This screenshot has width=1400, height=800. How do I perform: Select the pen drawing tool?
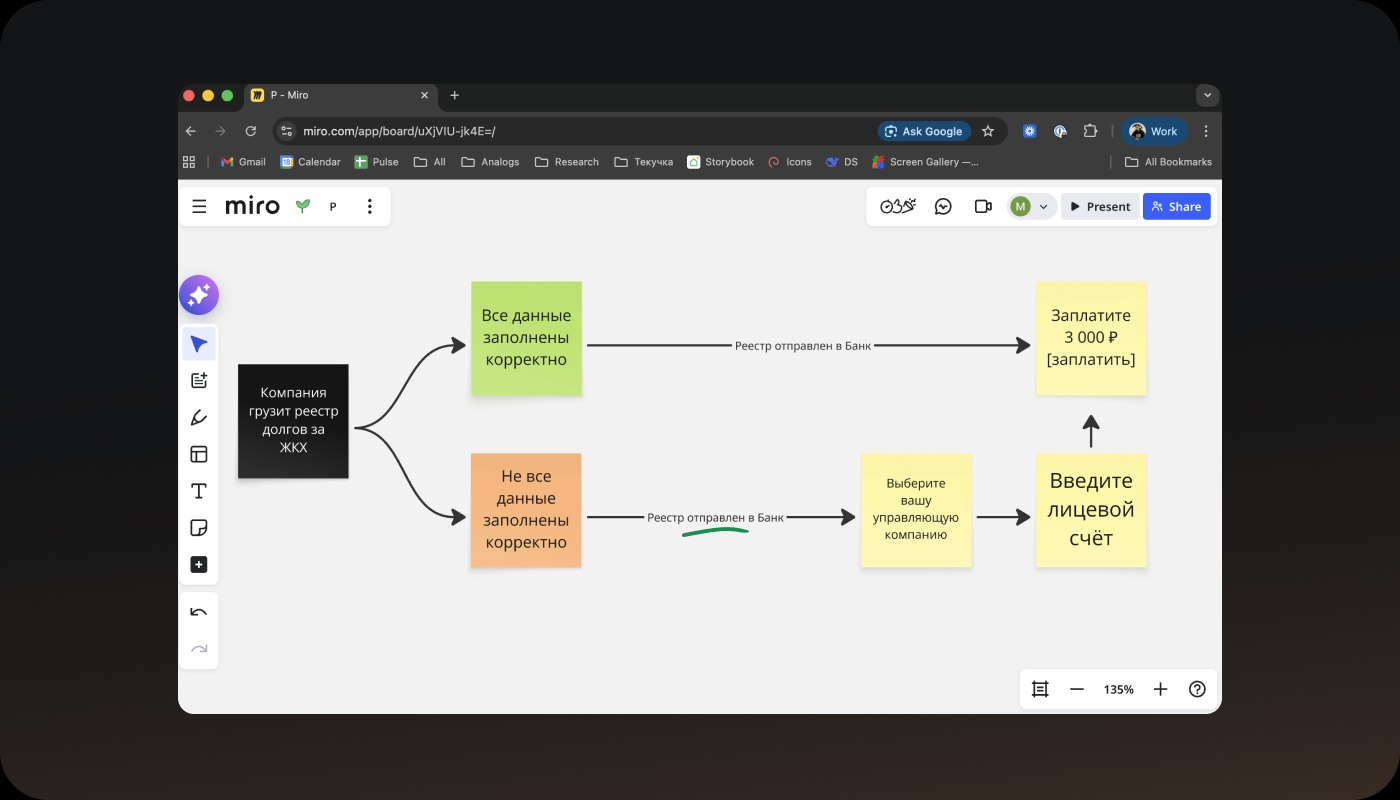[199, 418]
